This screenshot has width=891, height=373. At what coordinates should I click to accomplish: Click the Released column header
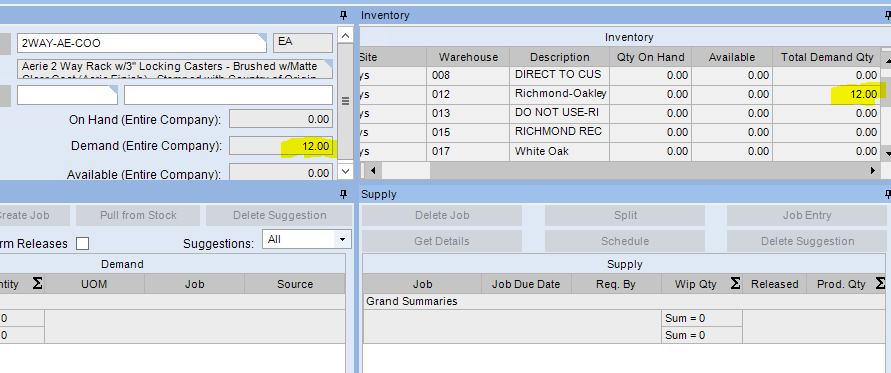click(x=775, y=284)
